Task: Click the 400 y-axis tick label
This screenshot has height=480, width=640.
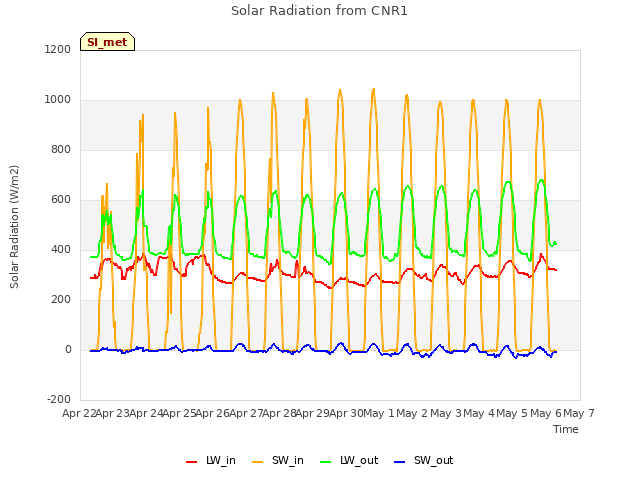Action: pyautogui.click(x=61, y=249)
